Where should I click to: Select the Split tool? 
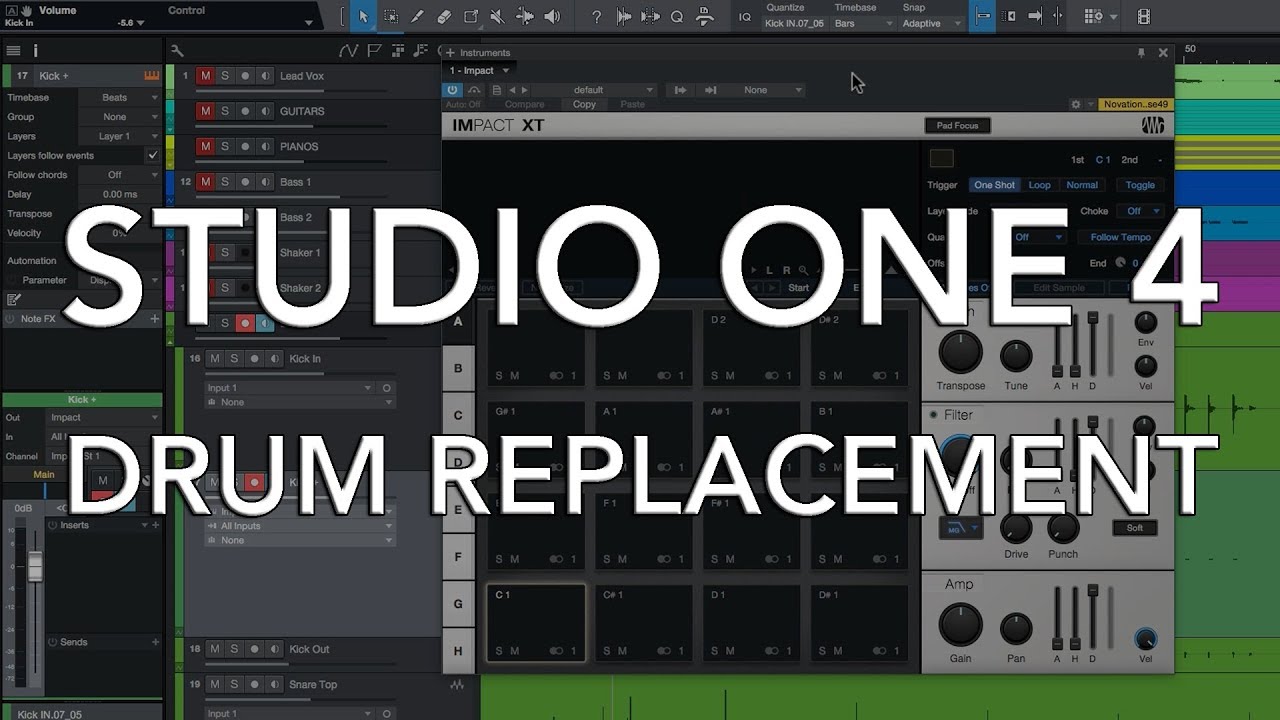tap(471, 16)
